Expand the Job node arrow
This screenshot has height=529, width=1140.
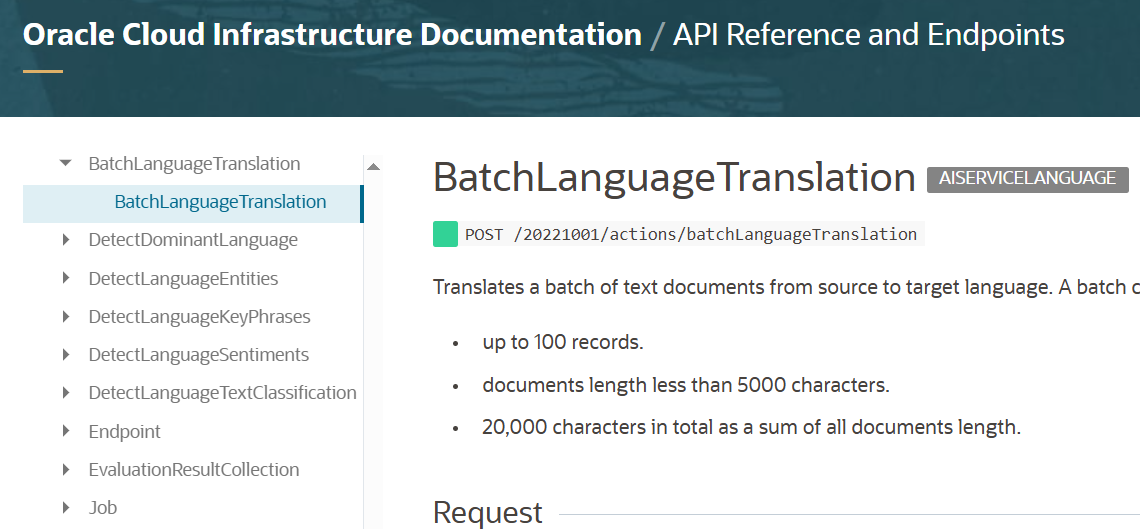pyautogui.click(x=66, y=507)
